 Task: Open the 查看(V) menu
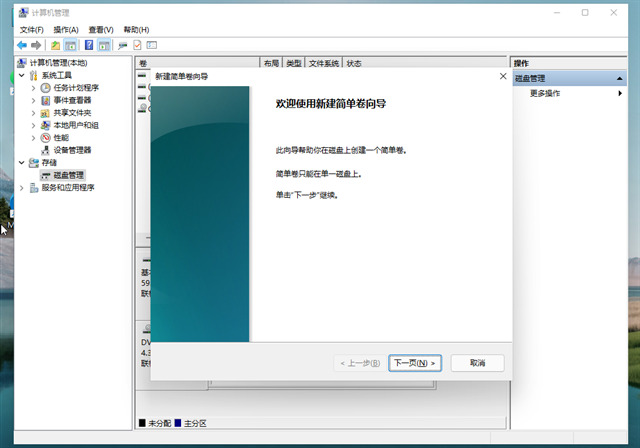[100, 30]
